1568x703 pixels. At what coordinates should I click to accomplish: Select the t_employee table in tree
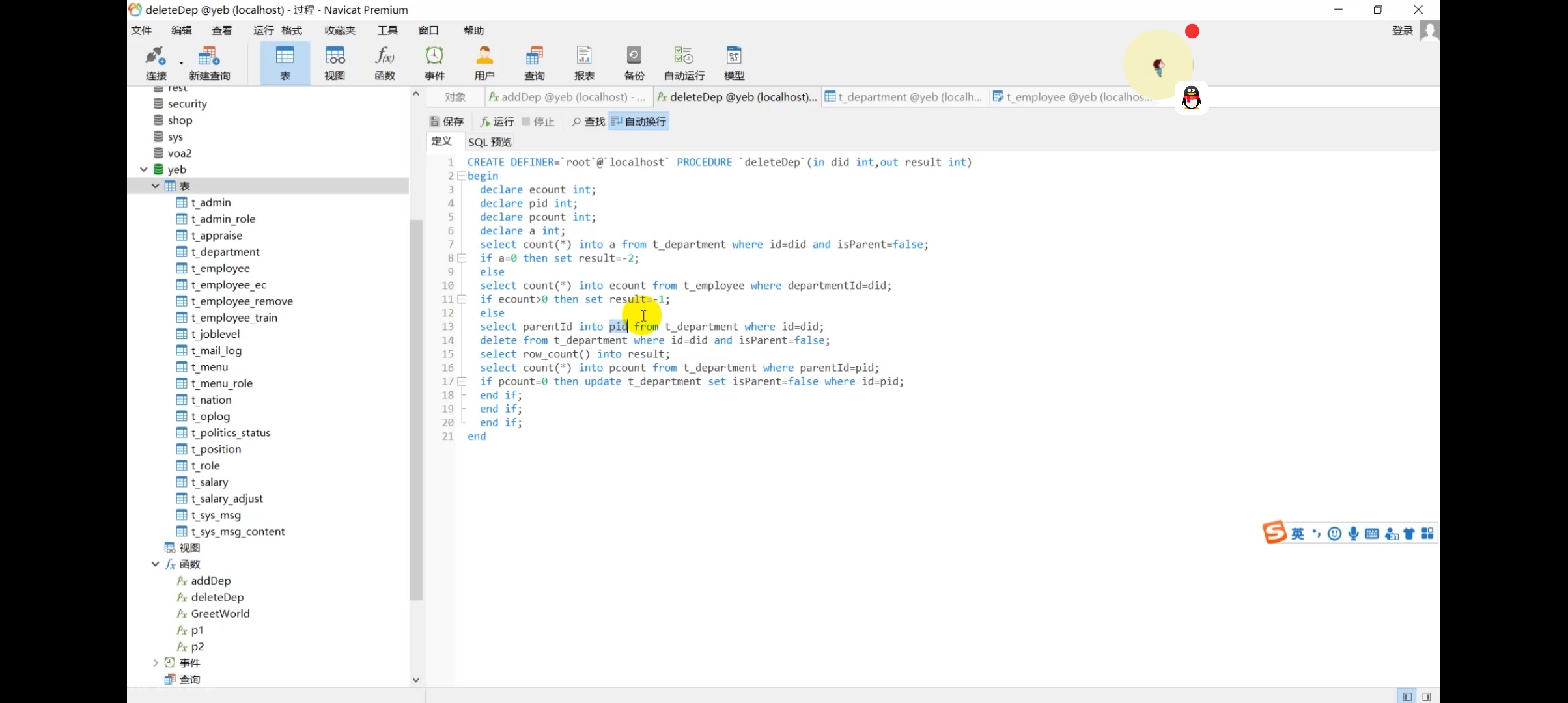[220, 268]
